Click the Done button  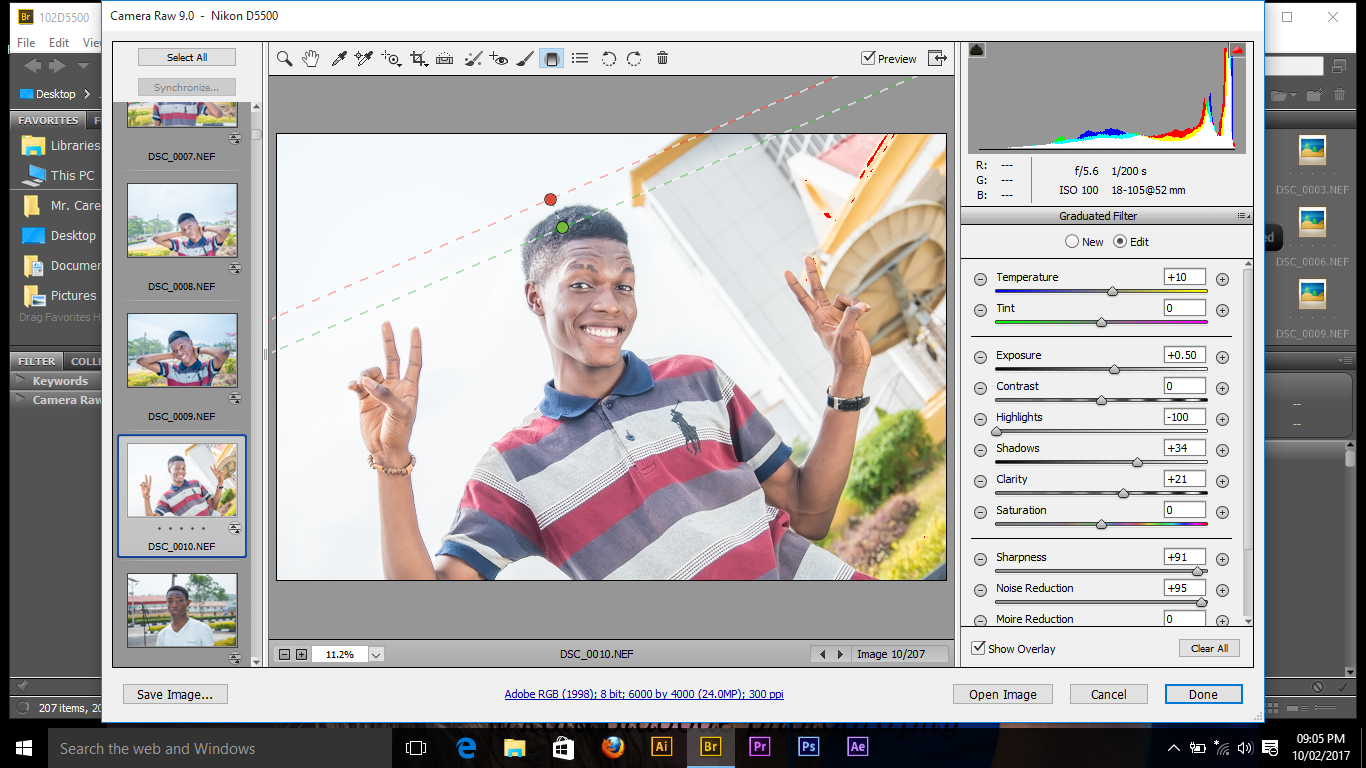[x=1203, y=694]
